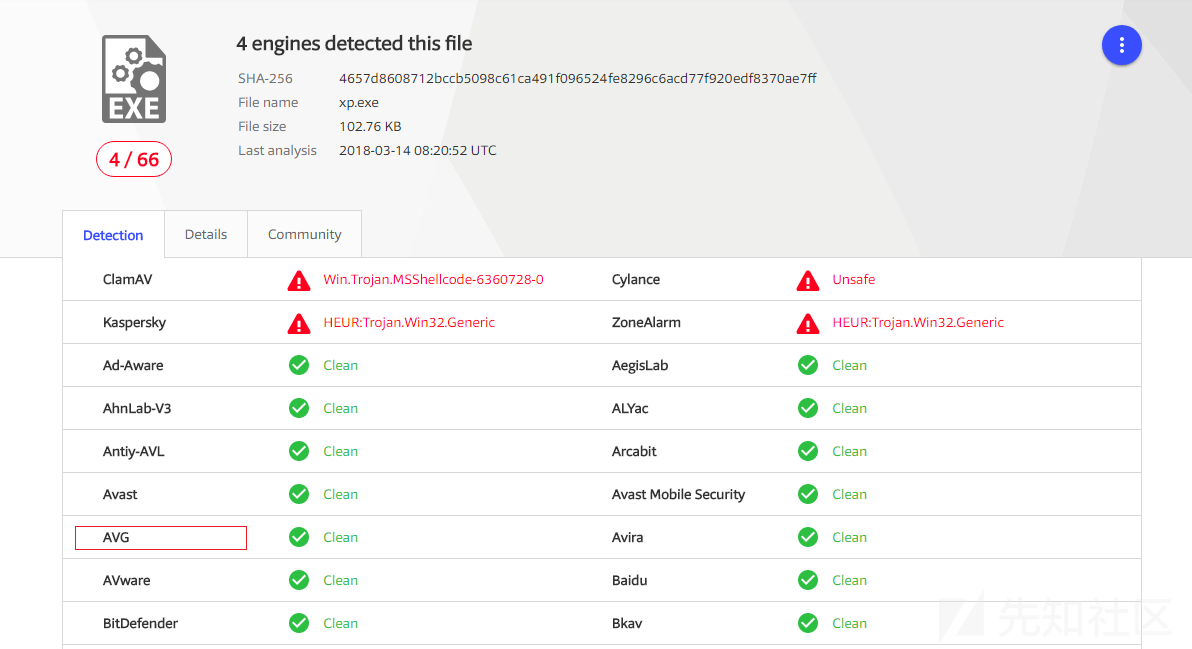Click the AegisLab green check icon

pyautogui.click(x=808, y=366)
